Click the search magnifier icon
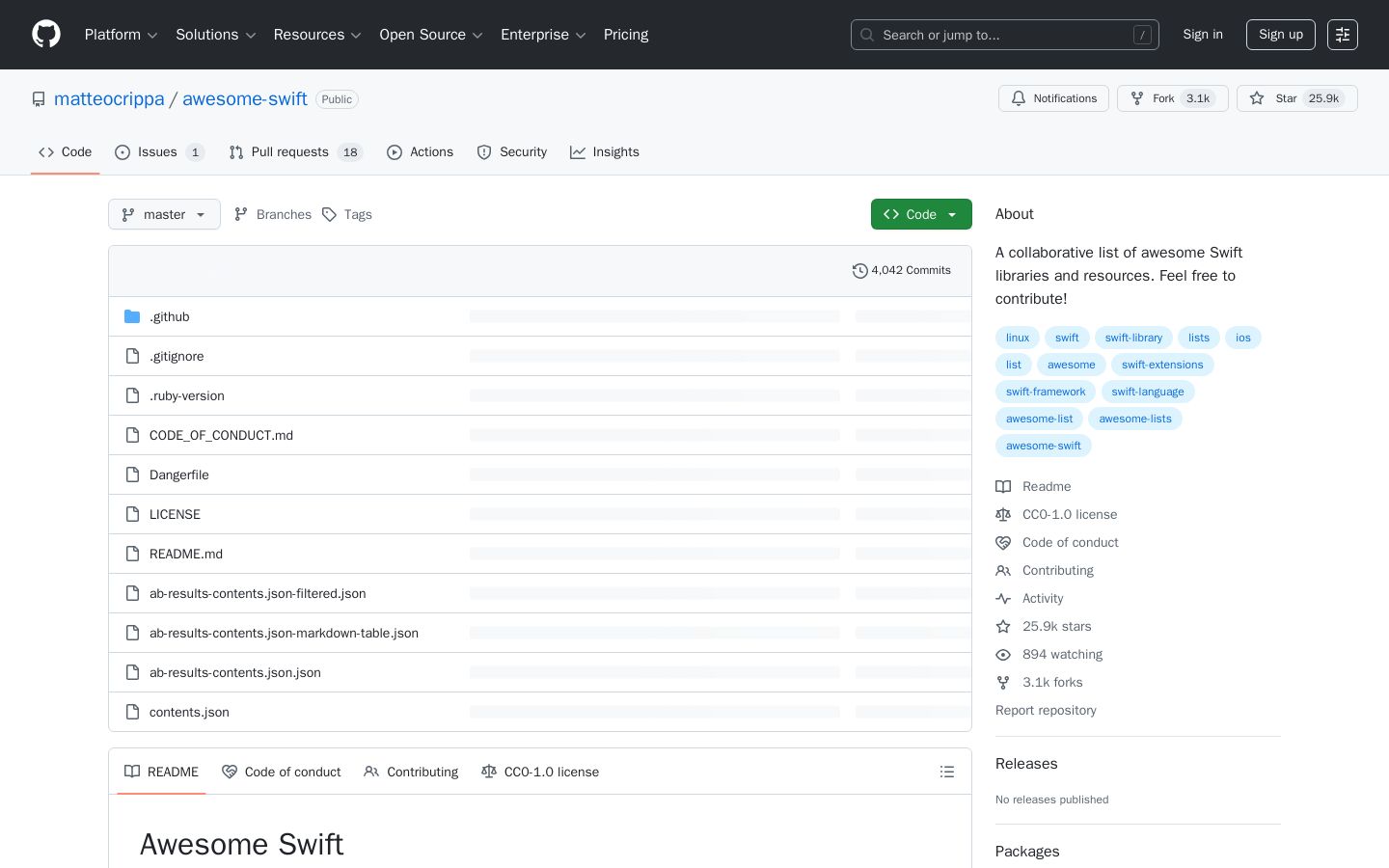1389x868 pixels. [x=867, y=35]
